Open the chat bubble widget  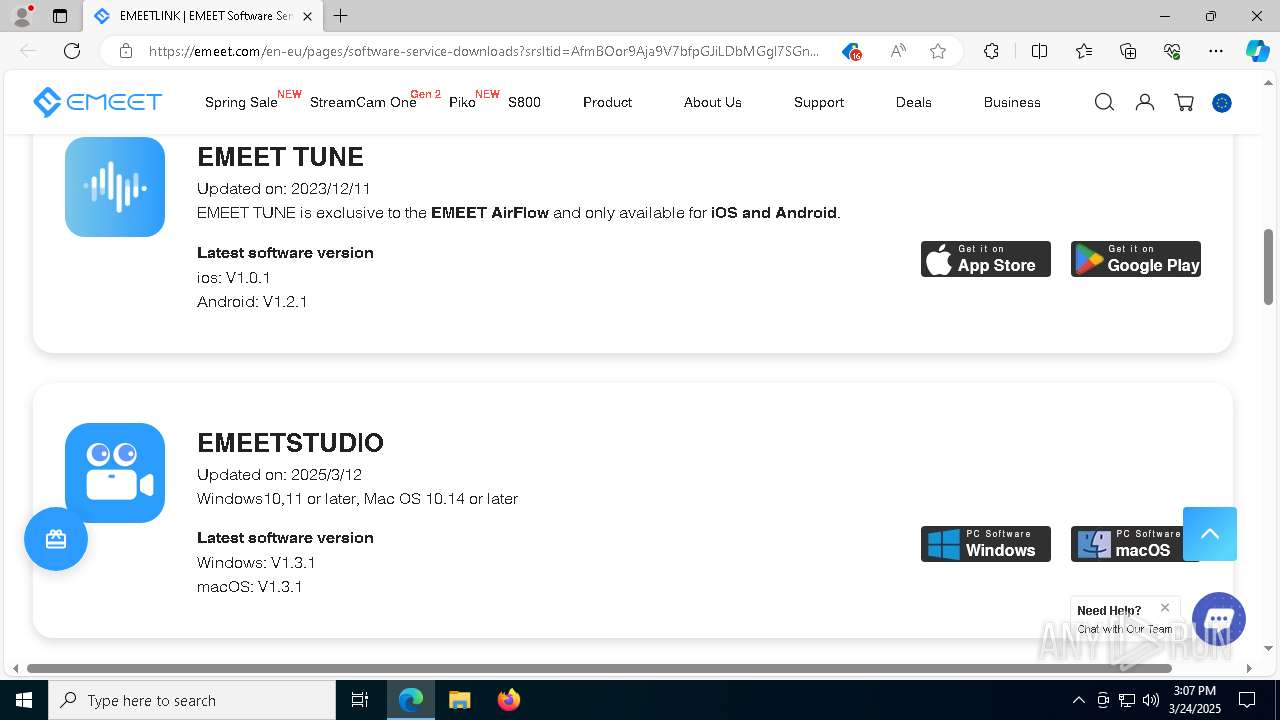point(1219,618)
